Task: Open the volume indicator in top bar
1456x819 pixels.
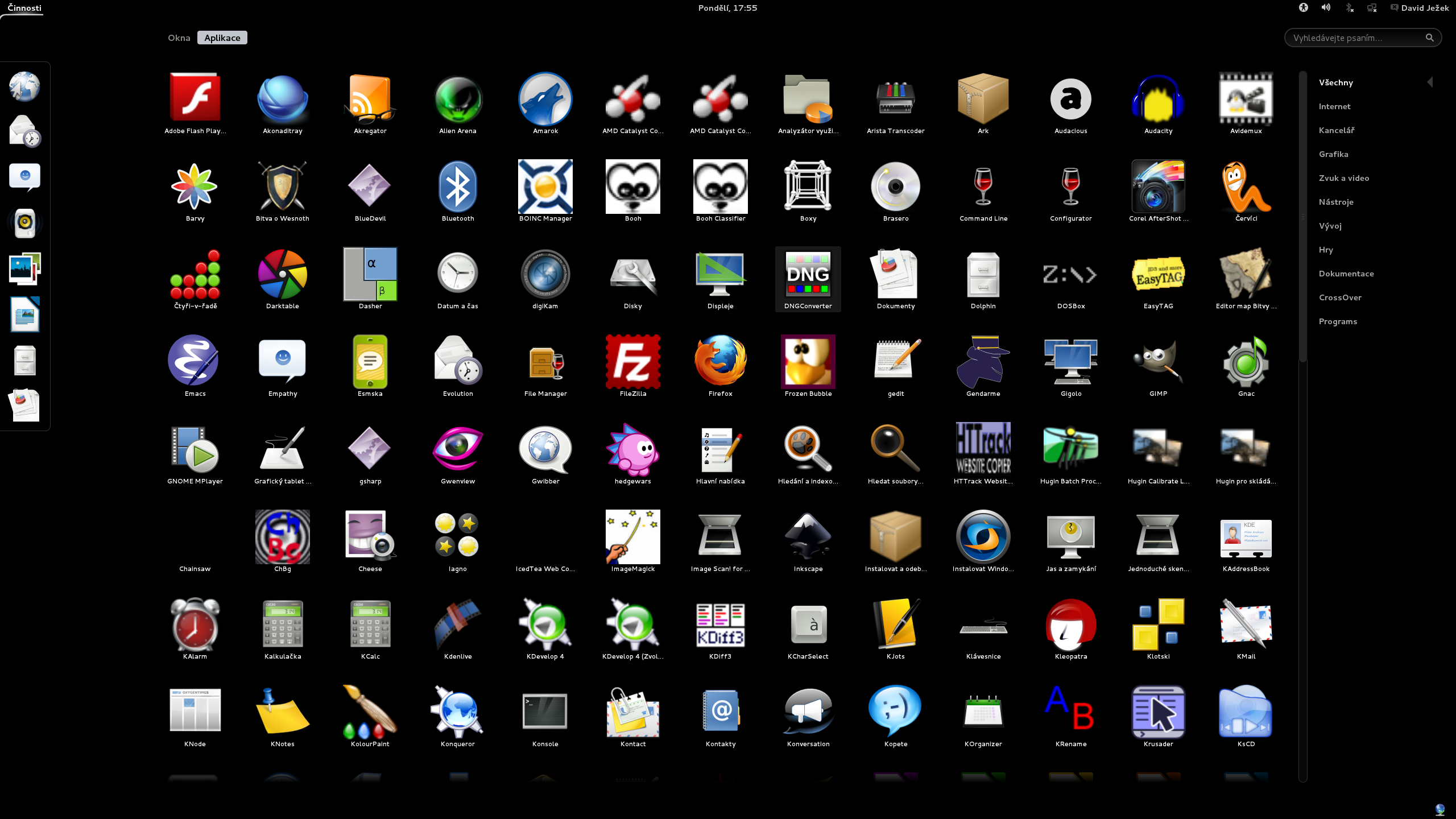Action: click(1326, 7)
